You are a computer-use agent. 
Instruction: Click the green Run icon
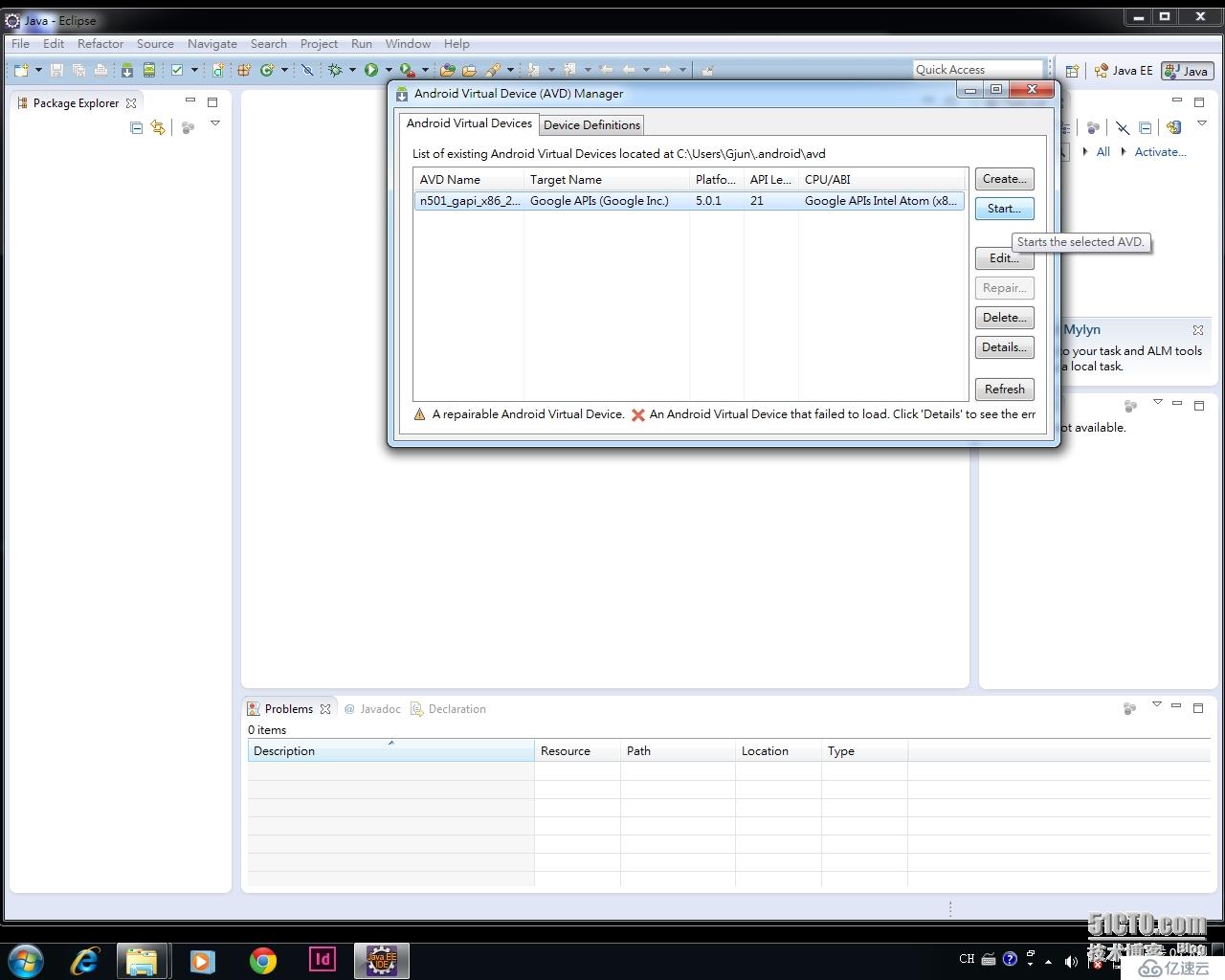tap(371, 70)
